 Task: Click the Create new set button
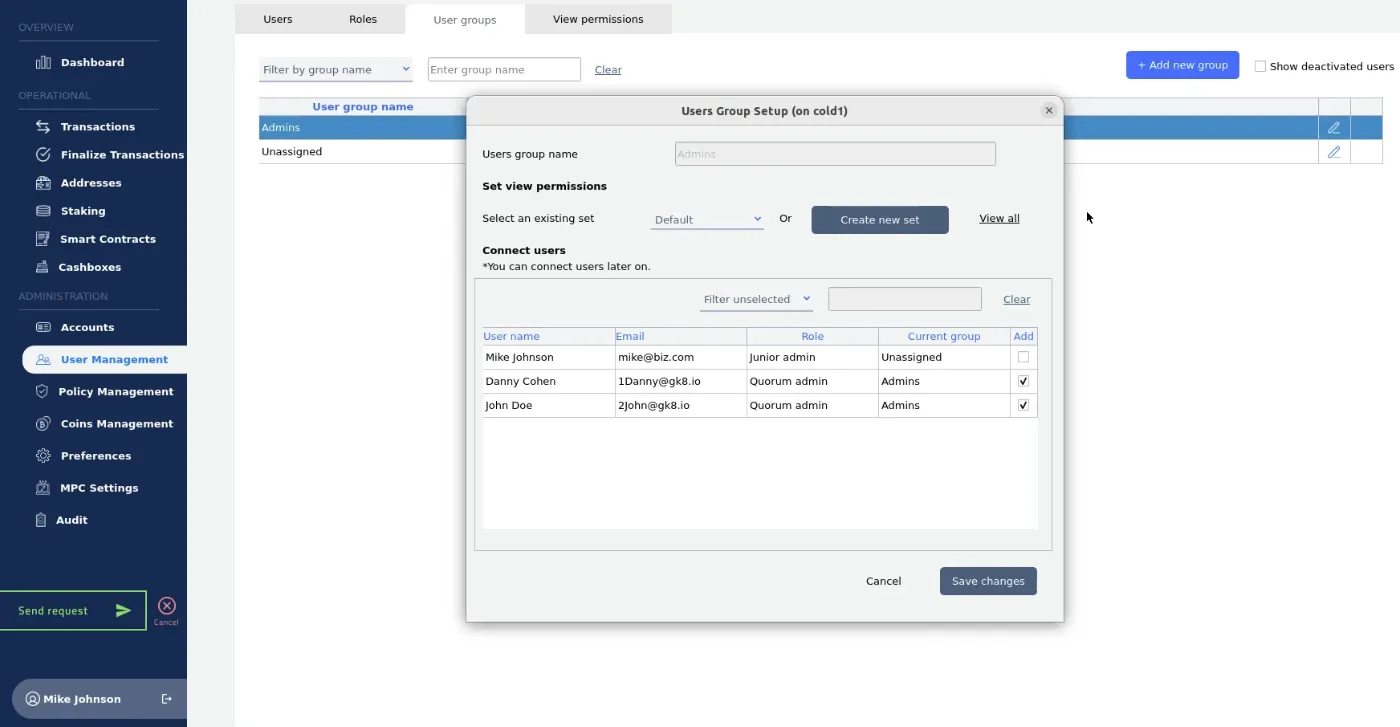pos(880,220)
